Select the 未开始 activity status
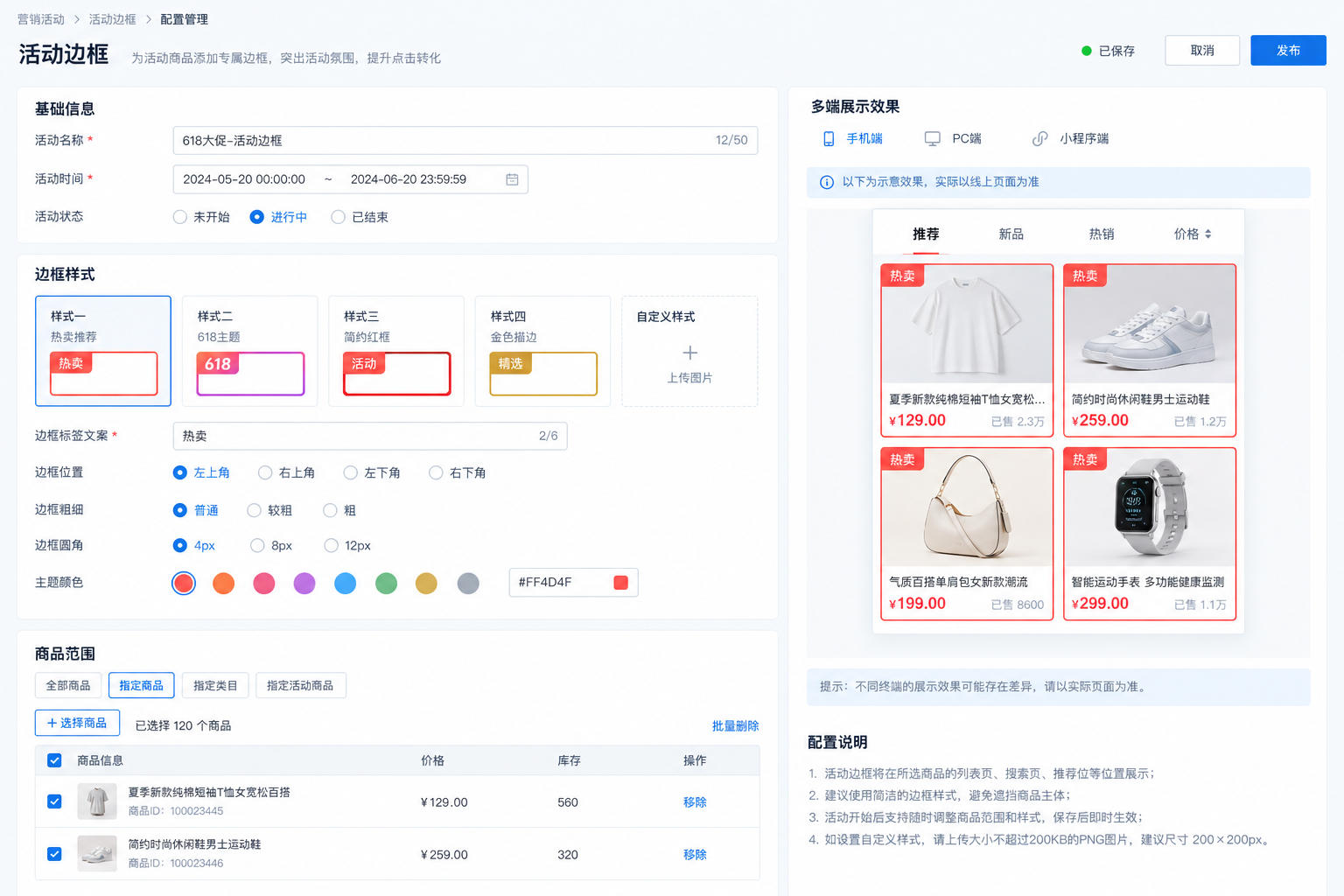Screen dimensions: 1344x896 [180, 217]
